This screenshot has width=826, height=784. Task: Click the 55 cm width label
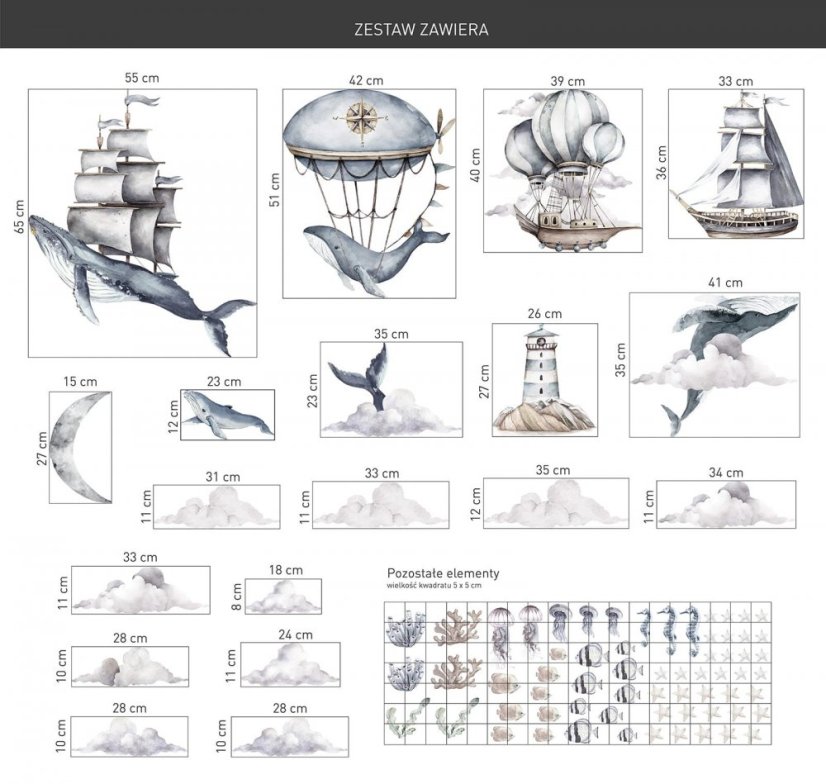click(141, 77)
